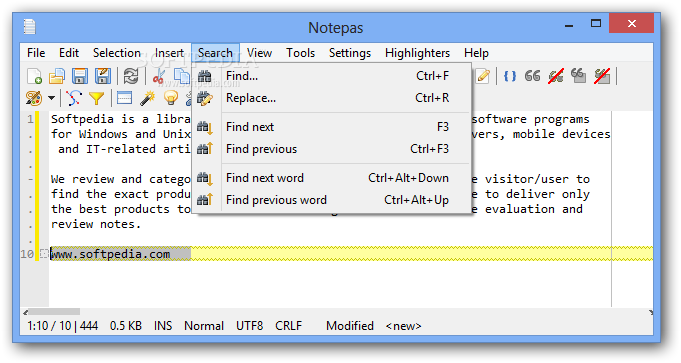Screen dimensions: 681x363
Task: Click the blue window-with-dashed-line toolbar icon
Action: point(125,98)
